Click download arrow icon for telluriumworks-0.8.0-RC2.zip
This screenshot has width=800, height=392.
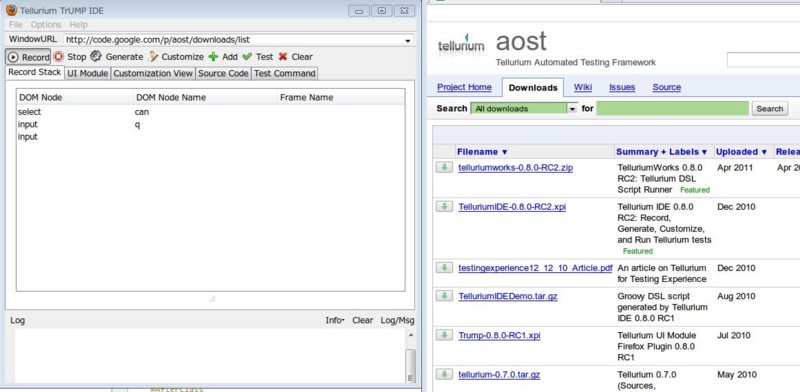[444, 167]
